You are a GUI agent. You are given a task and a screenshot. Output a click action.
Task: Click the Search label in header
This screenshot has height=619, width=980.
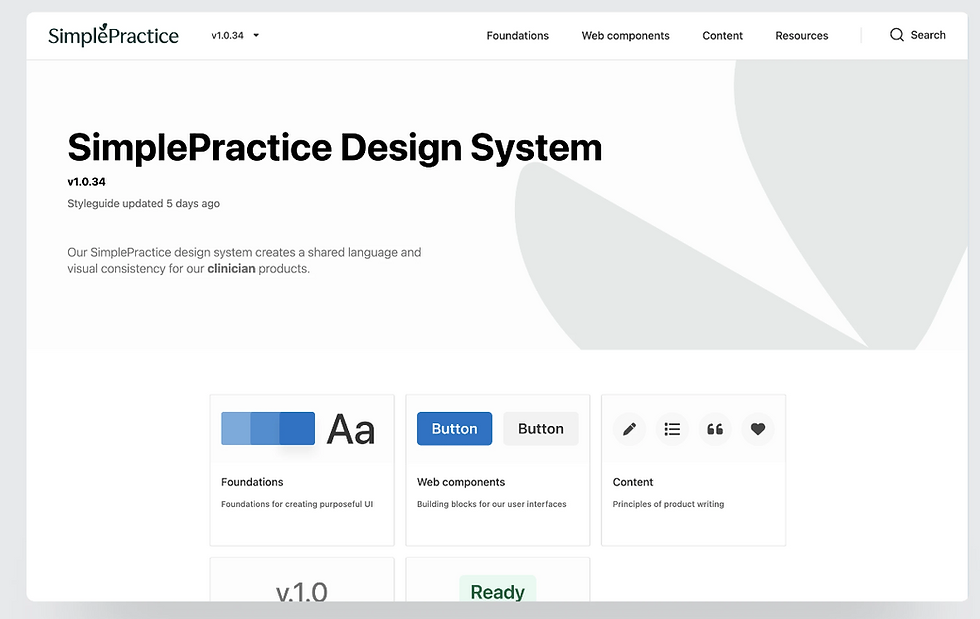point(928,35)
